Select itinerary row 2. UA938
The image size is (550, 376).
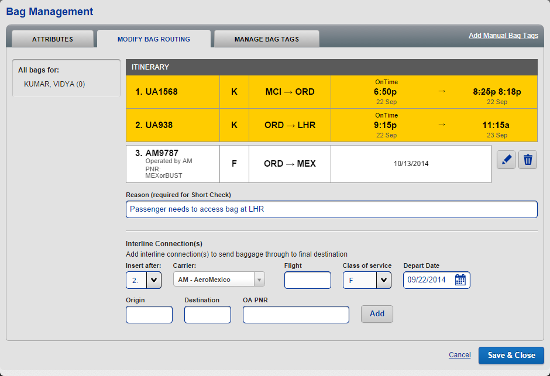tap(332, 125)
